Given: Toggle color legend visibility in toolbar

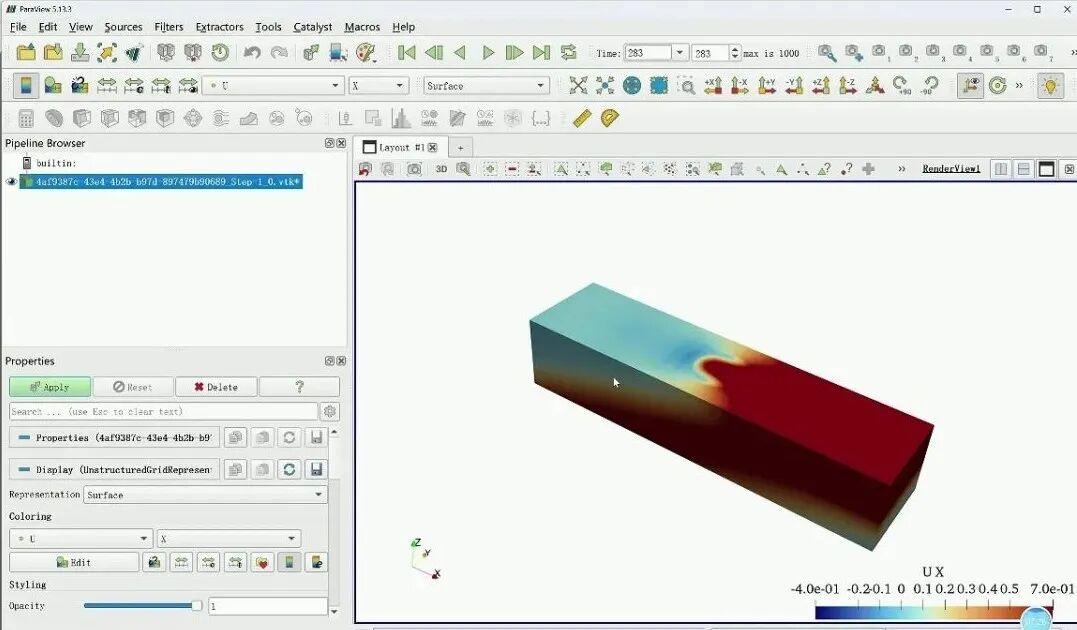Looking at the screenshot, I should pyautogui.click(x=25, y=85).
